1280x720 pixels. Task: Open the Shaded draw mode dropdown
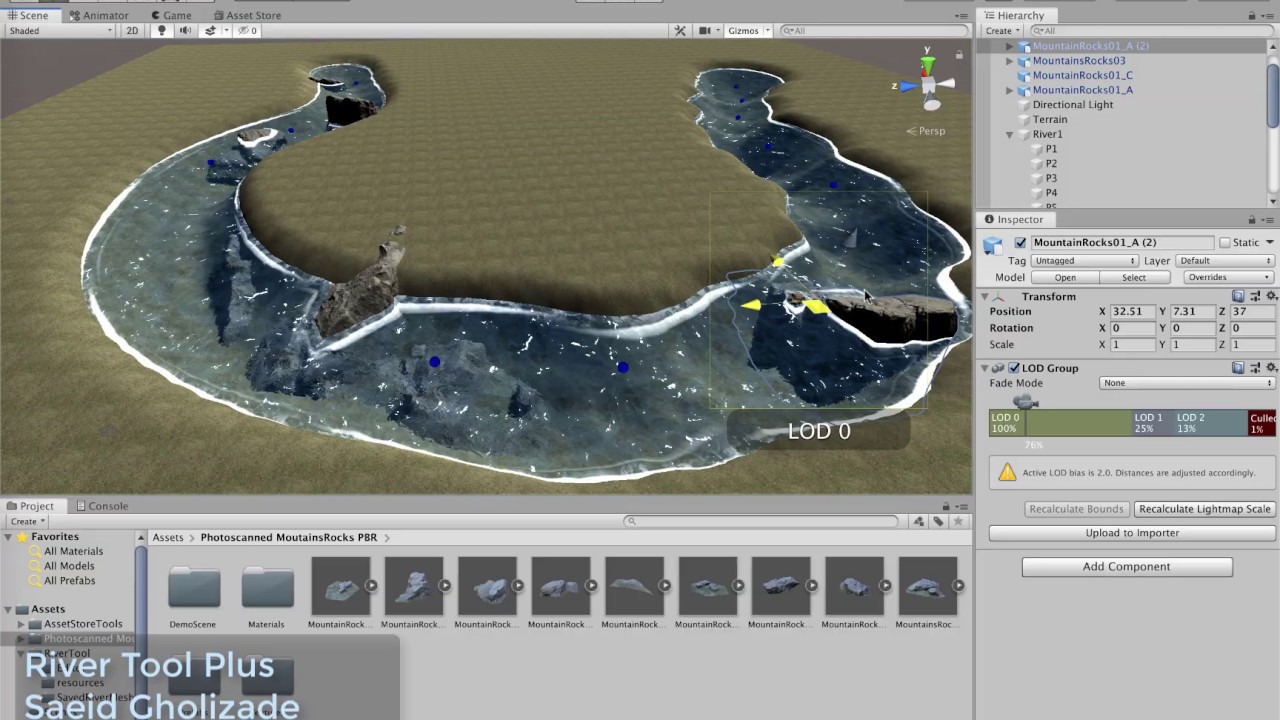point(60,31)
